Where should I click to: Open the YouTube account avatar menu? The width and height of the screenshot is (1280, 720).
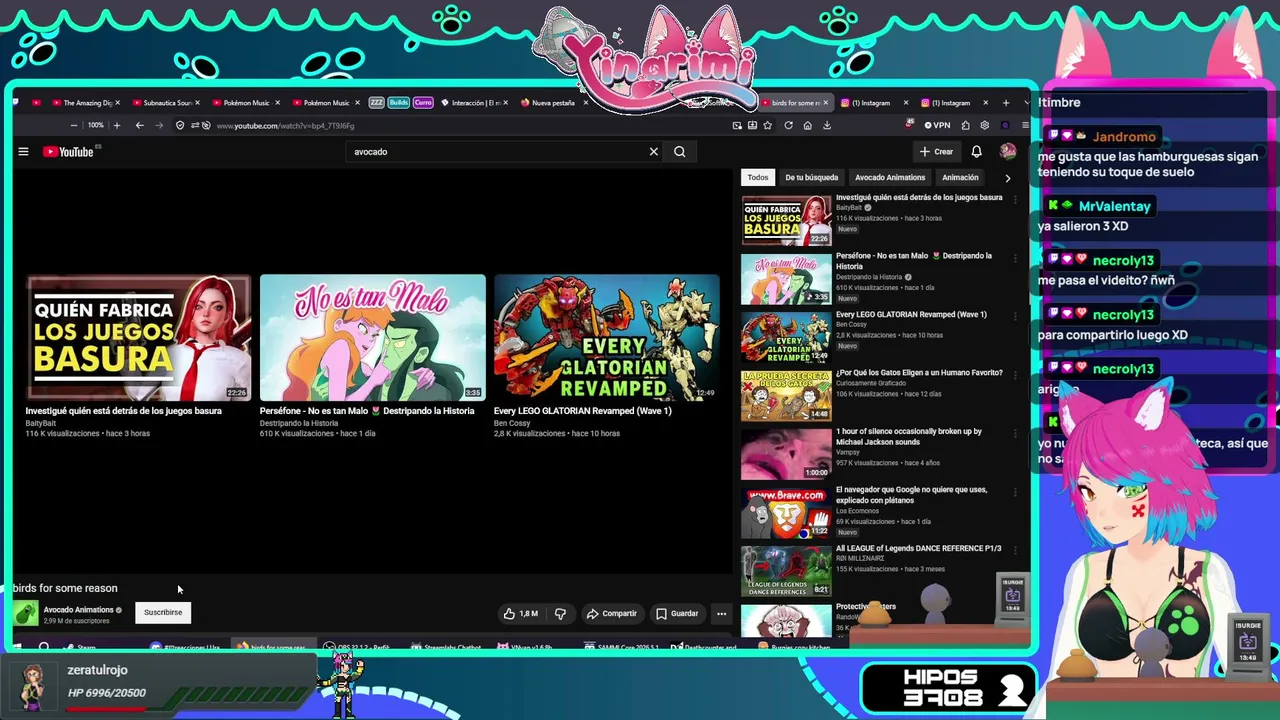click(x=1008, y=152)
